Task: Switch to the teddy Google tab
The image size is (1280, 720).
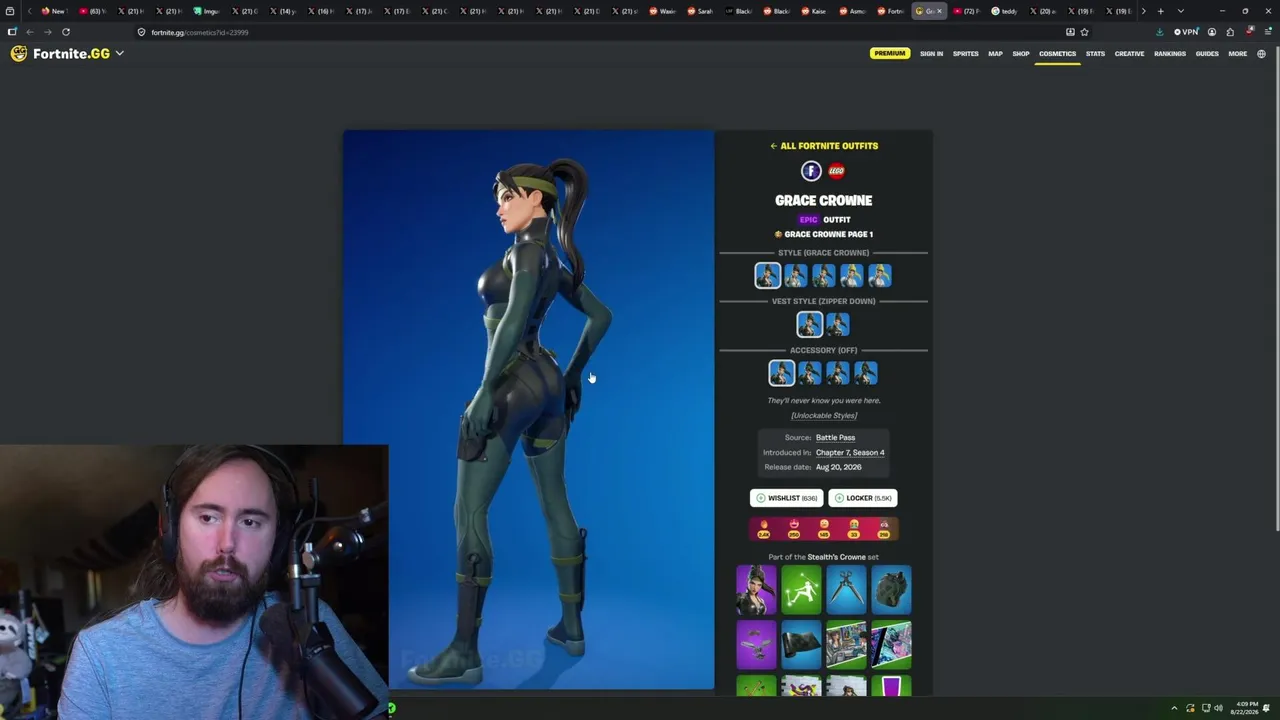Action: 1005,11
